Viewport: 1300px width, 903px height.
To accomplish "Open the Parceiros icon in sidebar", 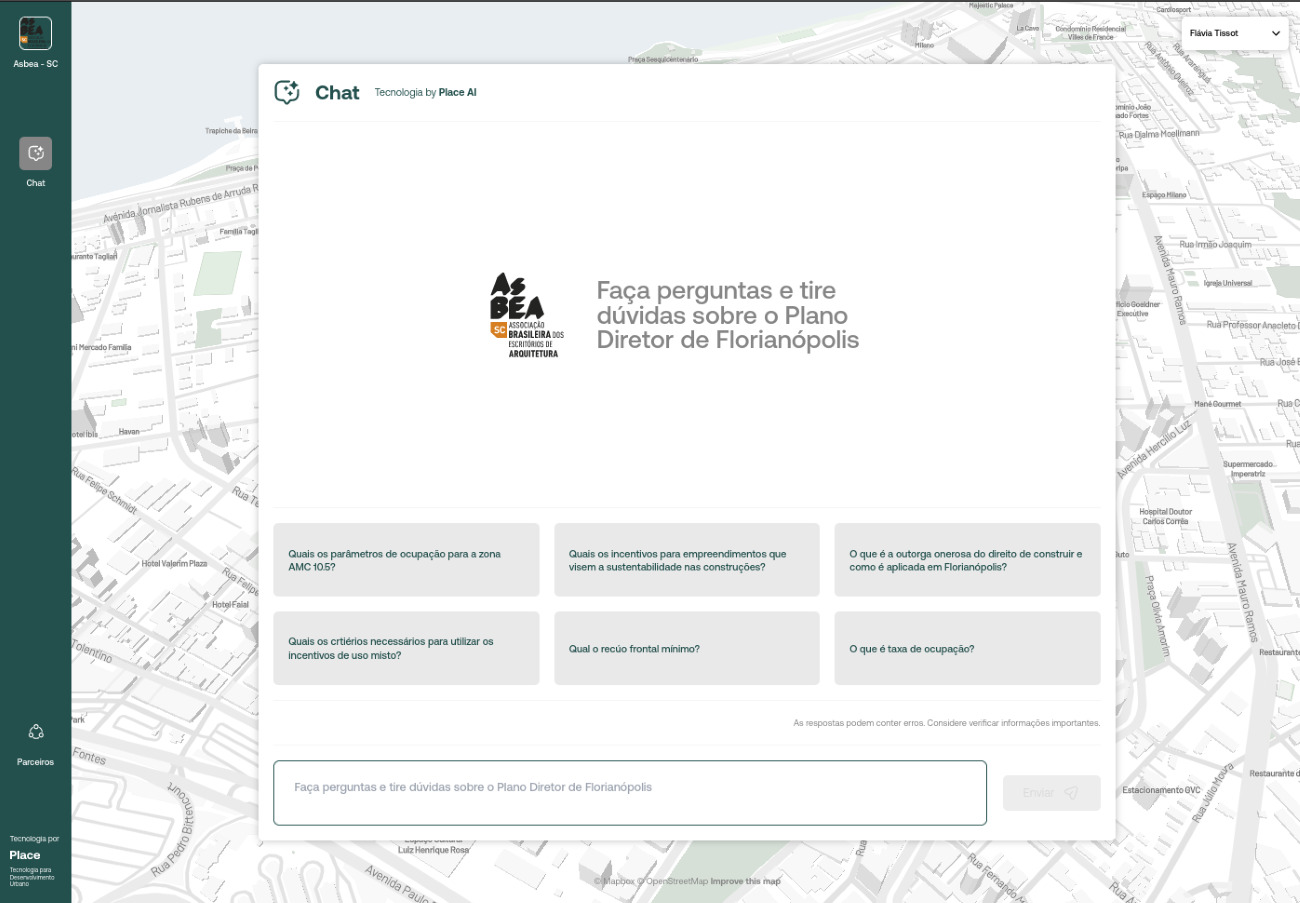I will (36, 732).
